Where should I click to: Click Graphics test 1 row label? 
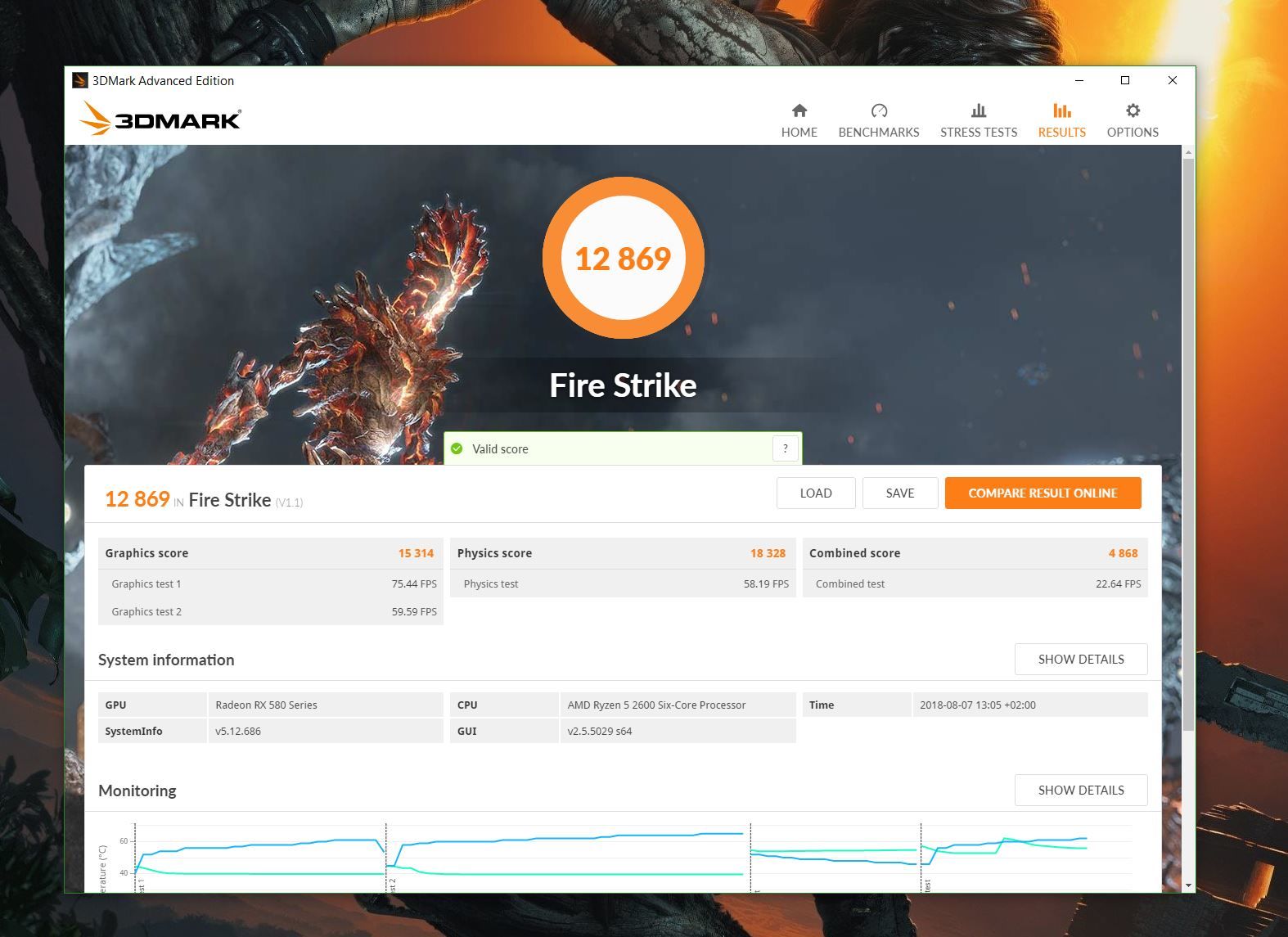pos(146,584)
